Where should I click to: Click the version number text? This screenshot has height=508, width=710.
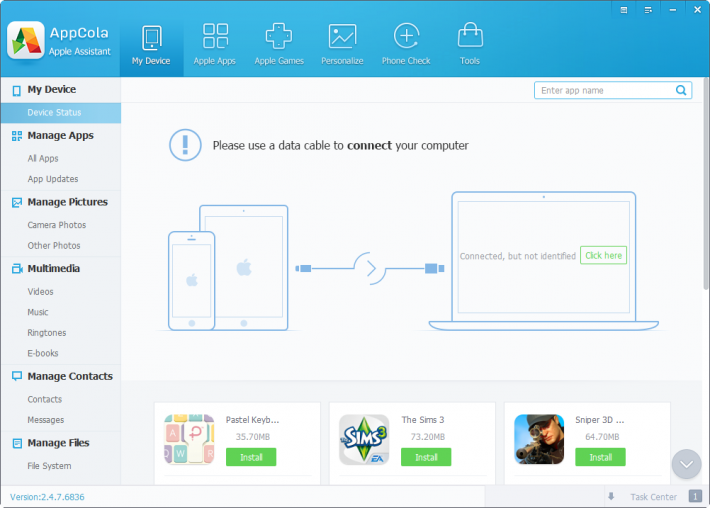47,497
